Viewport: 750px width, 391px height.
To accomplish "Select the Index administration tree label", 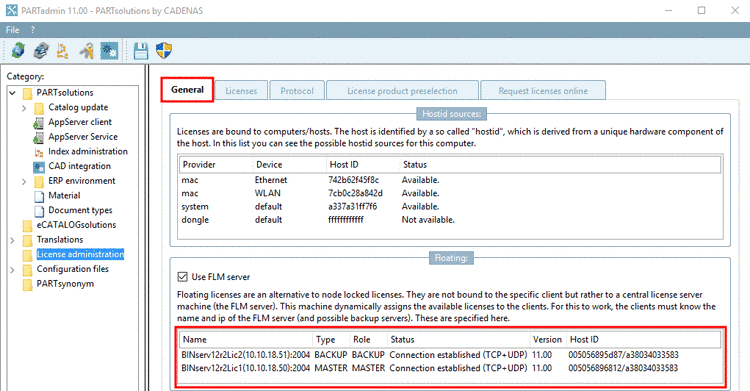I will pyautogui.click(x=88, y=151).
